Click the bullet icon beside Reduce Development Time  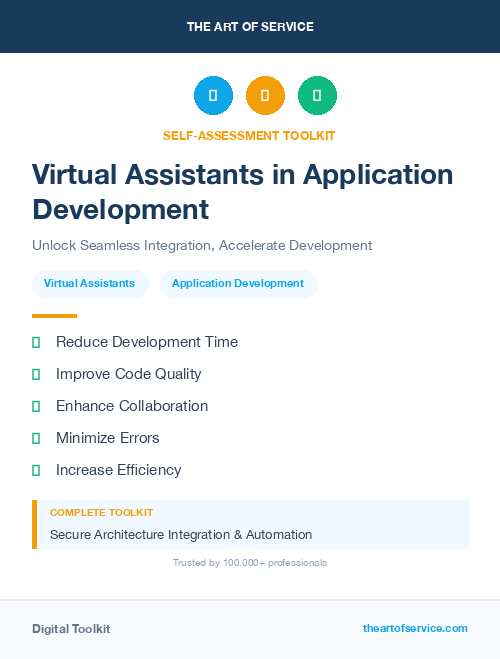(x=36, y=343)
